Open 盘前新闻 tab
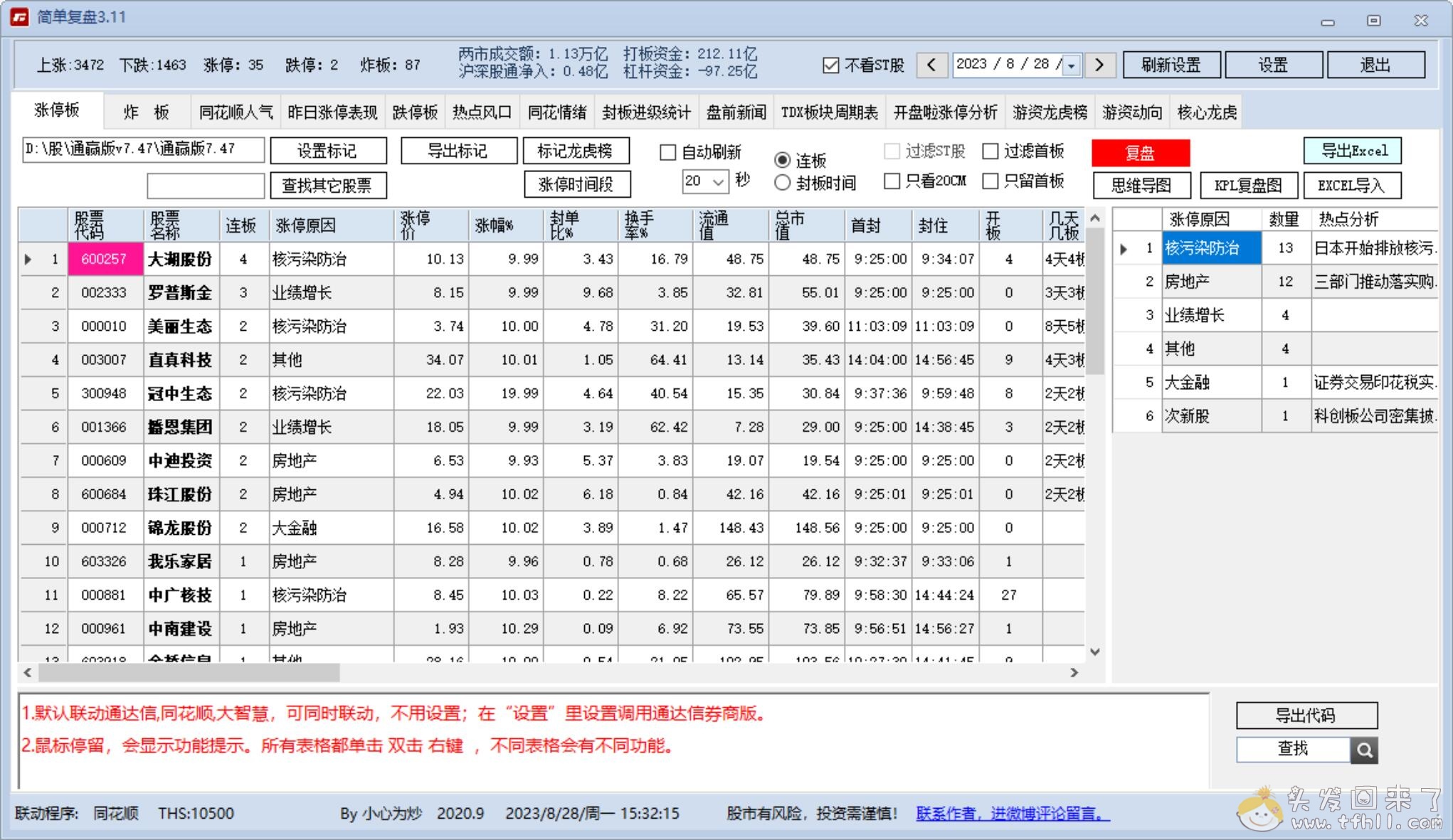Image resolution: width=1453 pixels, height=840 pixels. pos(736,112)
